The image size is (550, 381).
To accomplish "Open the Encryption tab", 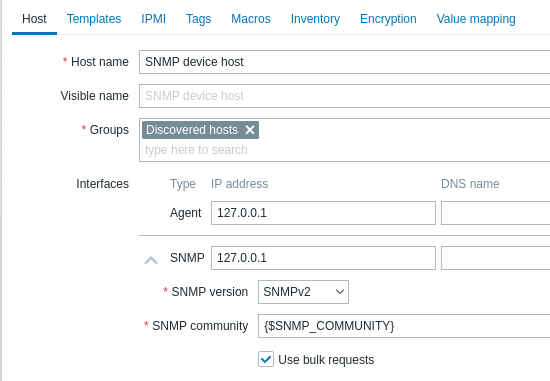I will [x=388, y=19].
